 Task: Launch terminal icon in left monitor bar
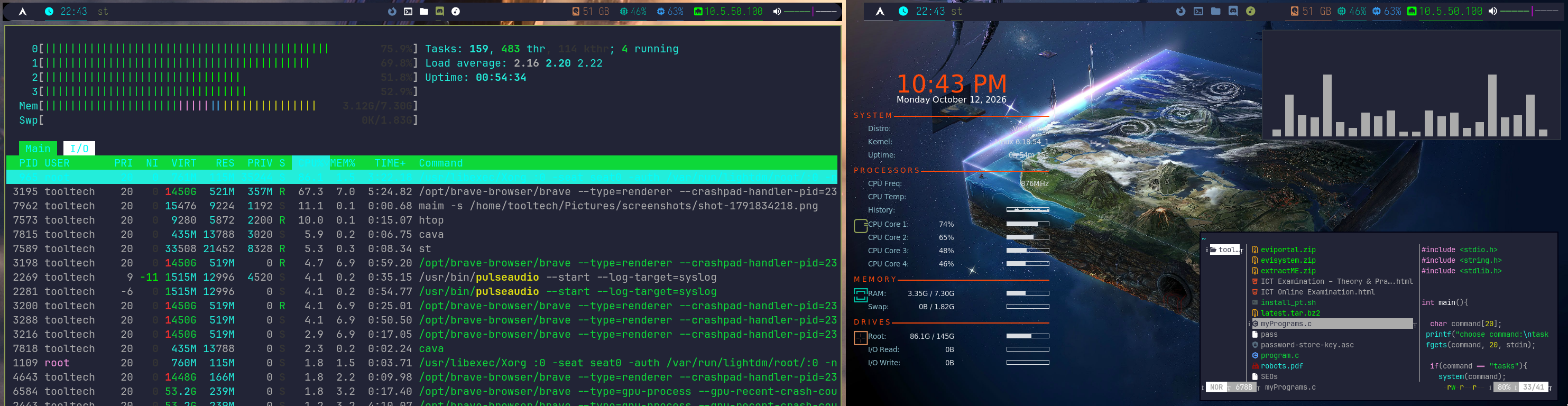tap(408, 12)
